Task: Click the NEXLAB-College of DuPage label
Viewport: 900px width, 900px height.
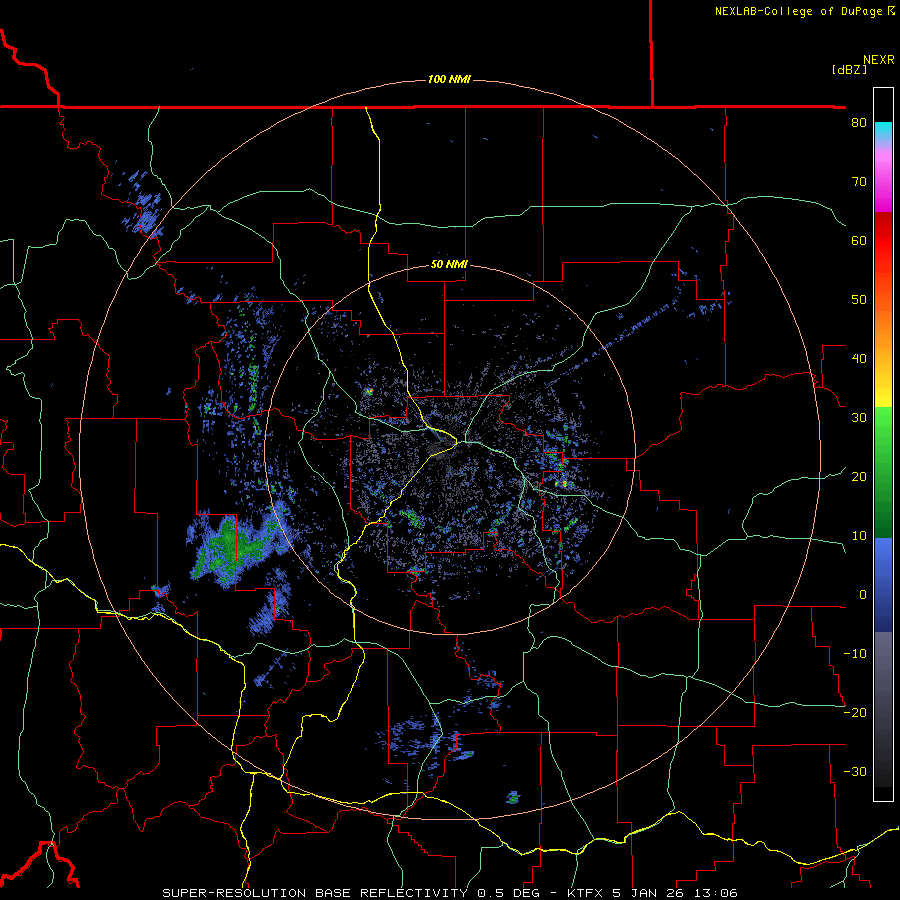Action: point(804,11)
